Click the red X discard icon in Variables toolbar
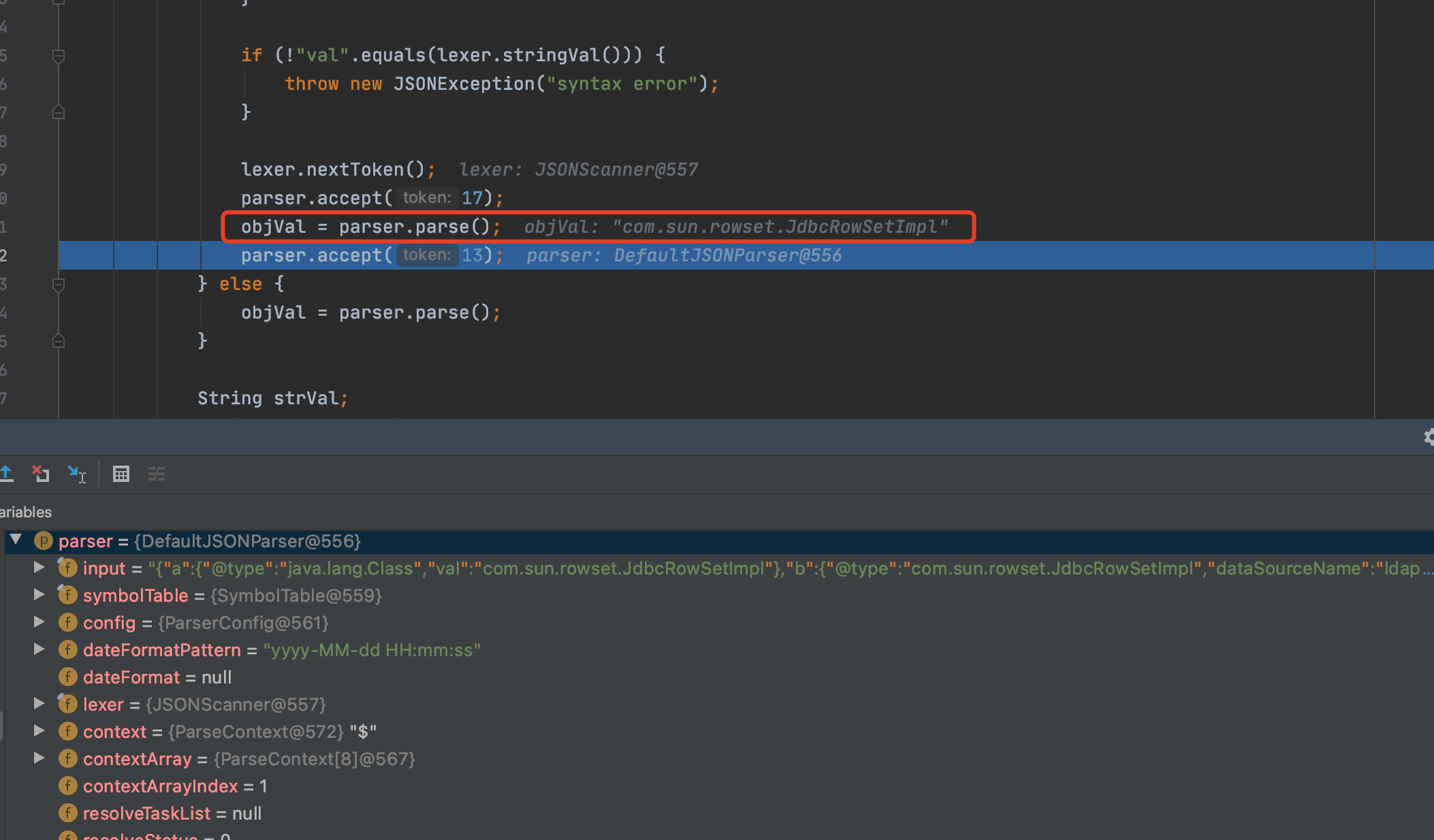Image resolution: width=1434 pixels, height=840 pixels. [x=40, y=474]
